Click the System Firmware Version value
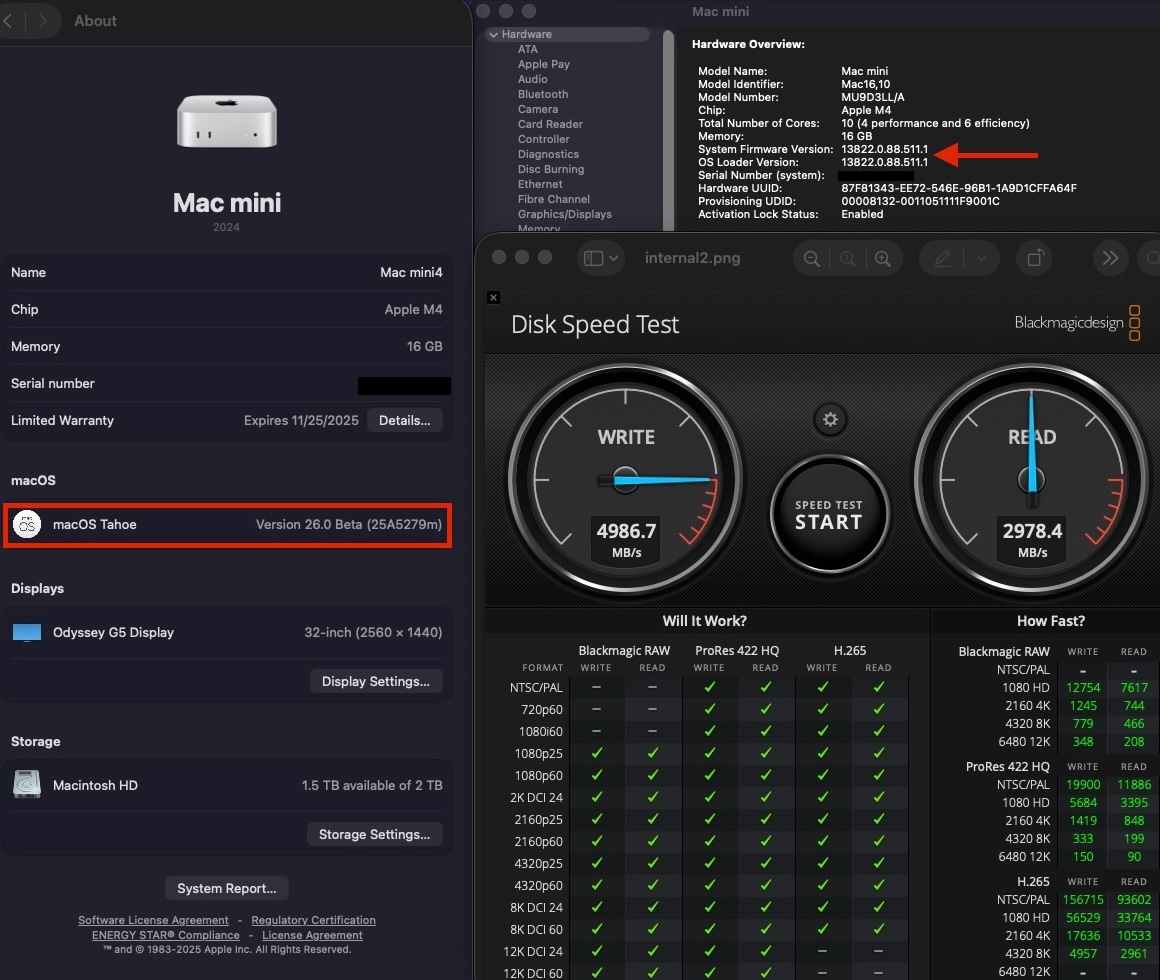This screenshot has width=1160, height=980. pos(884,149)
